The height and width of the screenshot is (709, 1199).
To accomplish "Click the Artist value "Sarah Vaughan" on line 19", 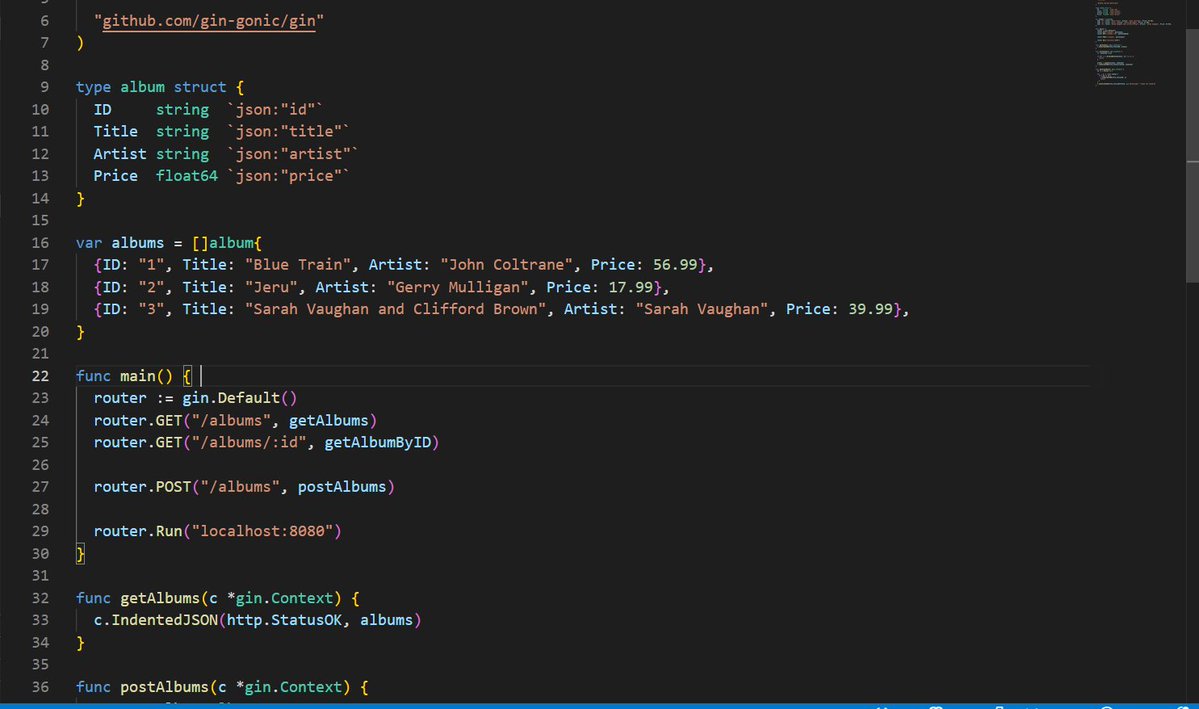I will coord(702,309).
